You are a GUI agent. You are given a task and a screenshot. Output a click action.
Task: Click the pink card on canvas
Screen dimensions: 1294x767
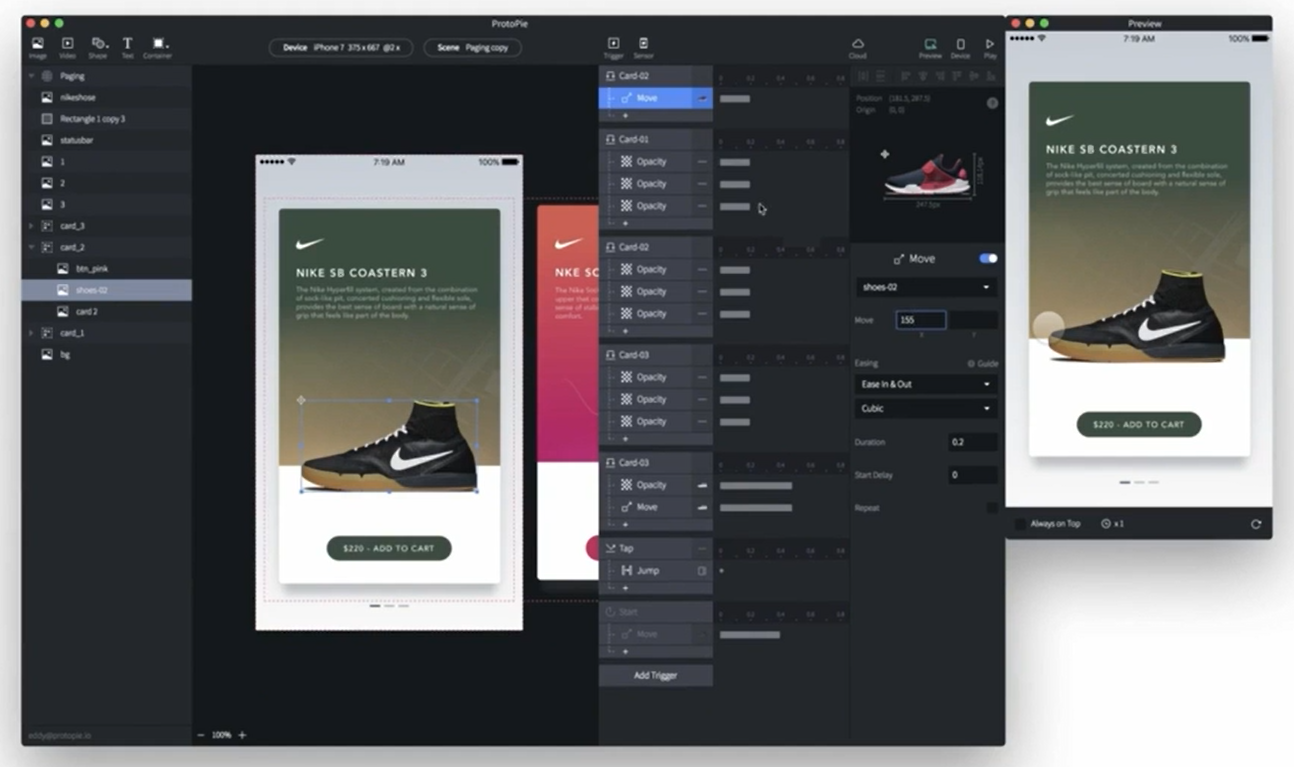pyautogui.click(x=567, y=390)
